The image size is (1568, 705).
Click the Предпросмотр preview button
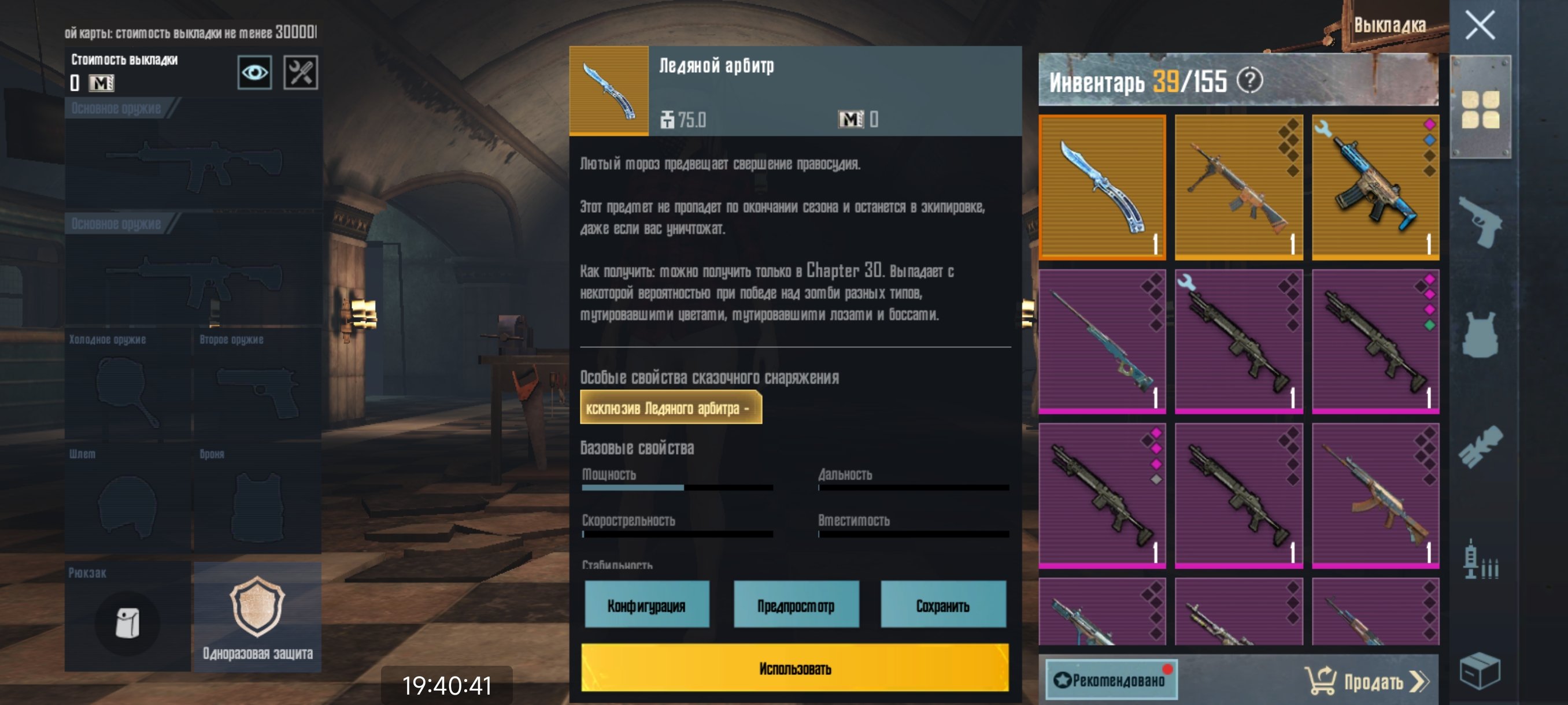point(796,605)
